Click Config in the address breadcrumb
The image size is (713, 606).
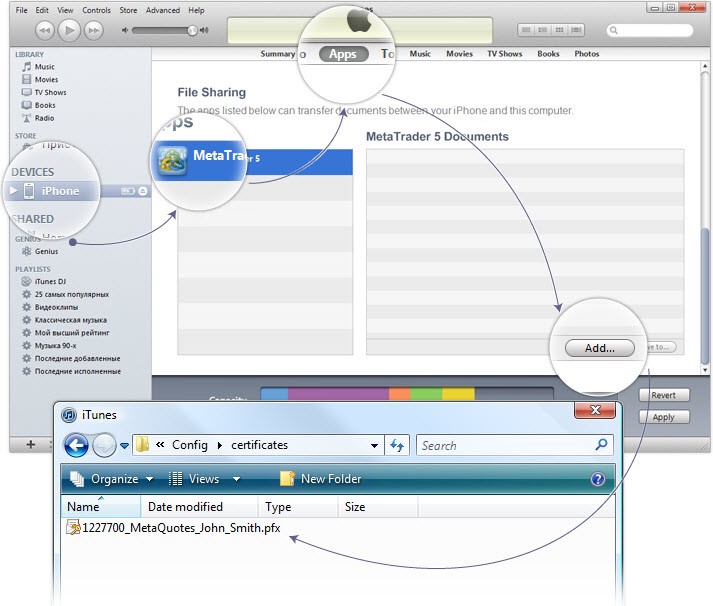tap(190, 445)
